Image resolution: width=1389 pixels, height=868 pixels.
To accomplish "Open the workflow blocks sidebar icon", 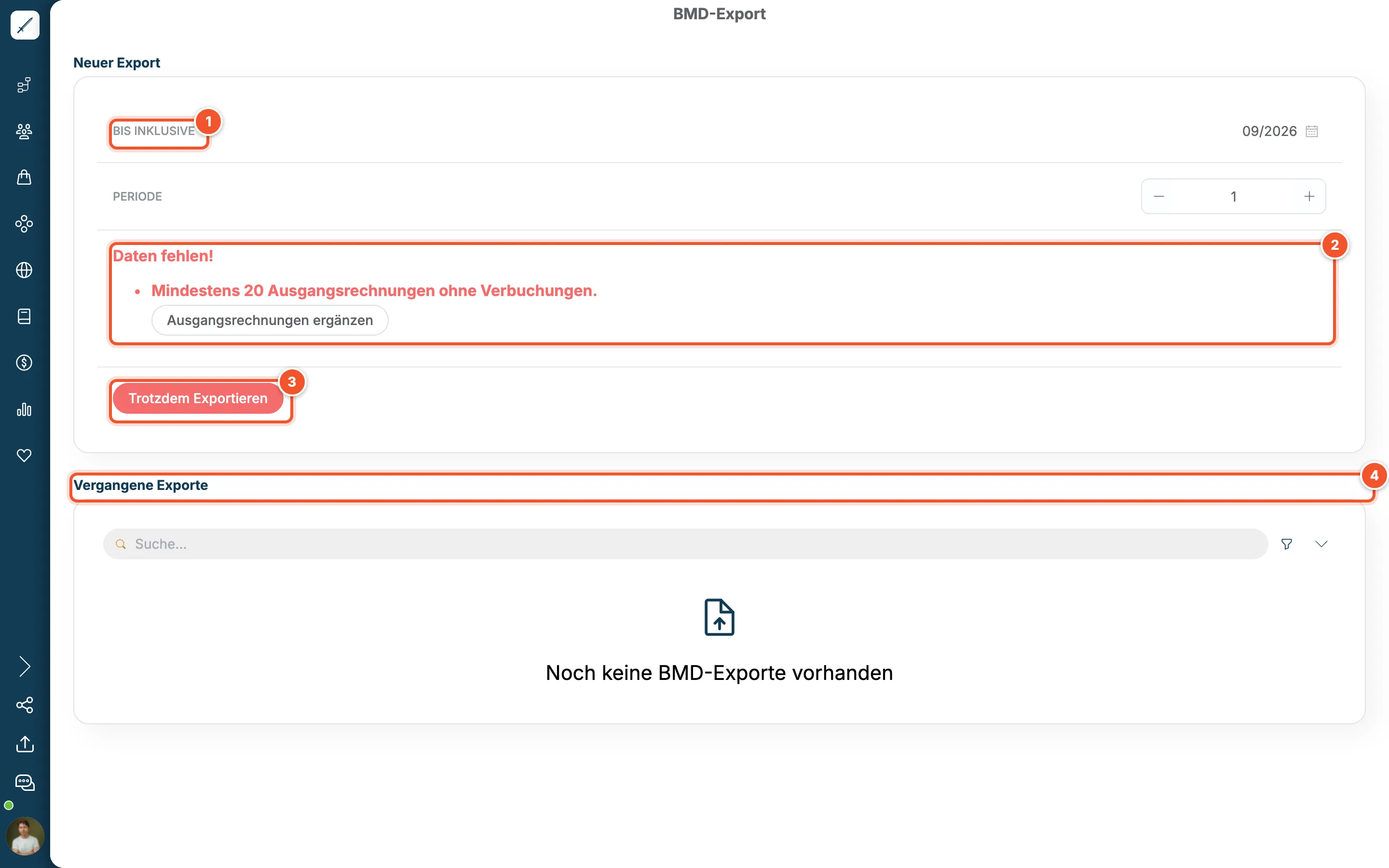I will tap(24, 85).
